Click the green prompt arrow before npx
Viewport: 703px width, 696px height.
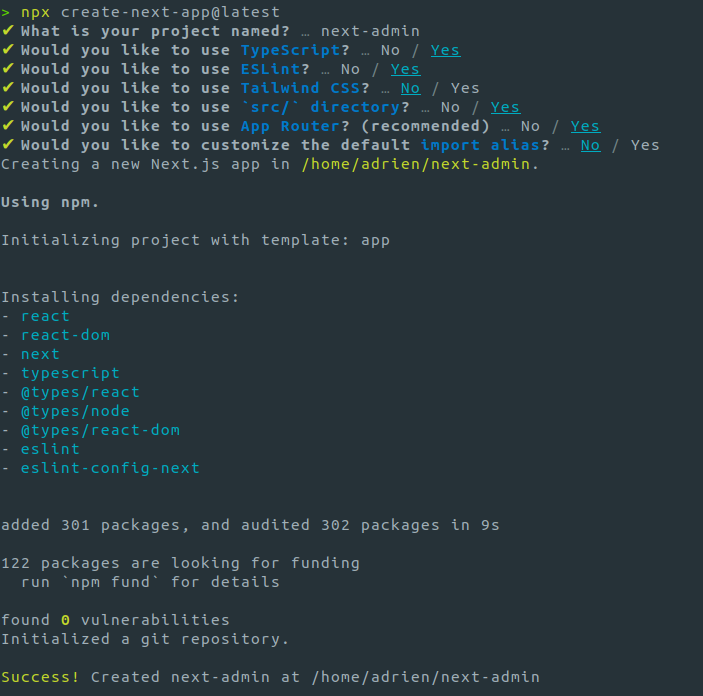click(x=6, y=12)
